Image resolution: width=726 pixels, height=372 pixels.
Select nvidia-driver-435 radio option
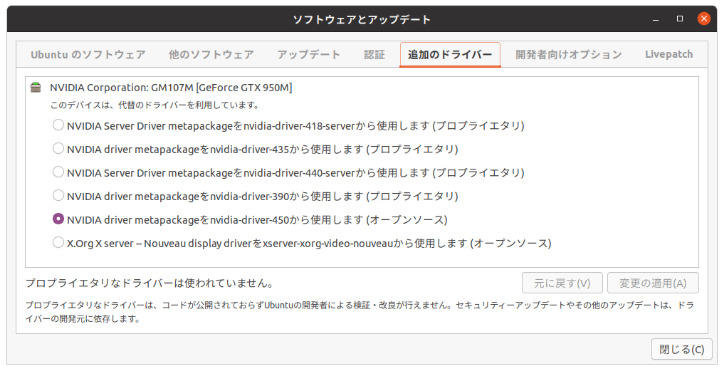pos(58,149)
